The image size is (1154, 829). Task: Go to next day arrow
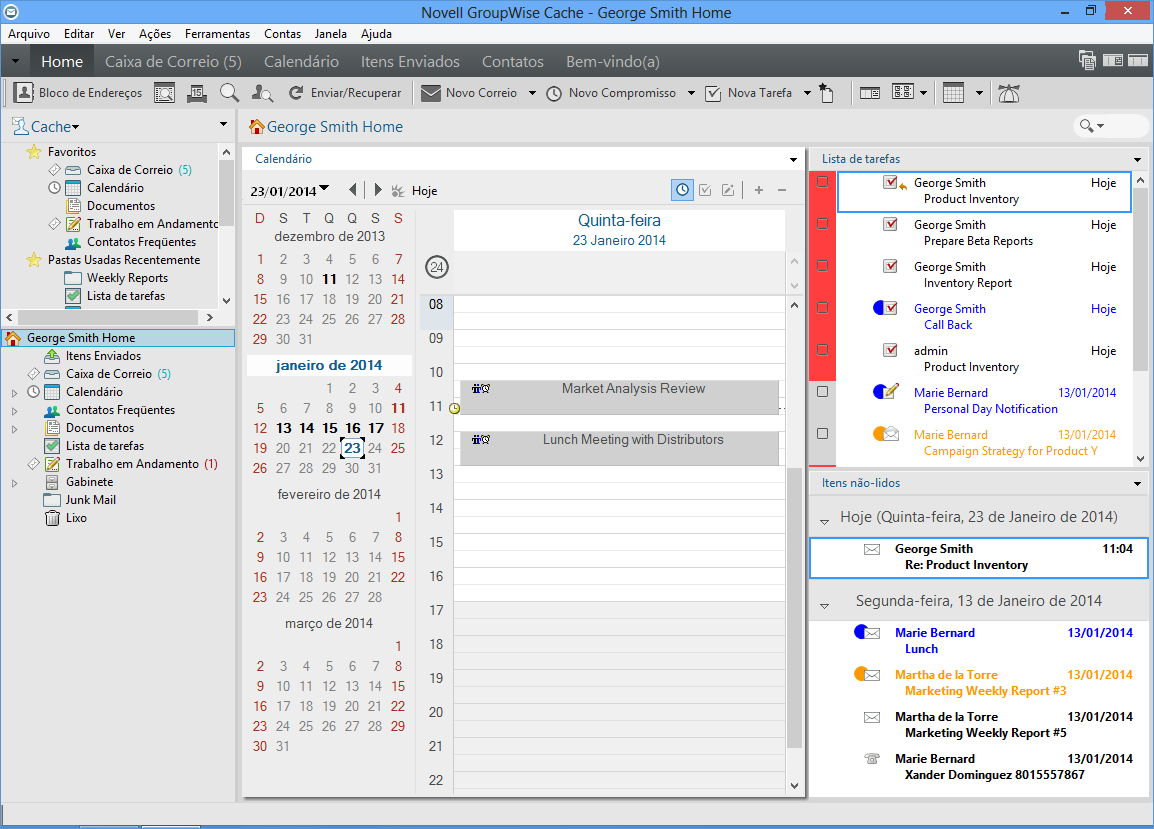coord(378,190)
